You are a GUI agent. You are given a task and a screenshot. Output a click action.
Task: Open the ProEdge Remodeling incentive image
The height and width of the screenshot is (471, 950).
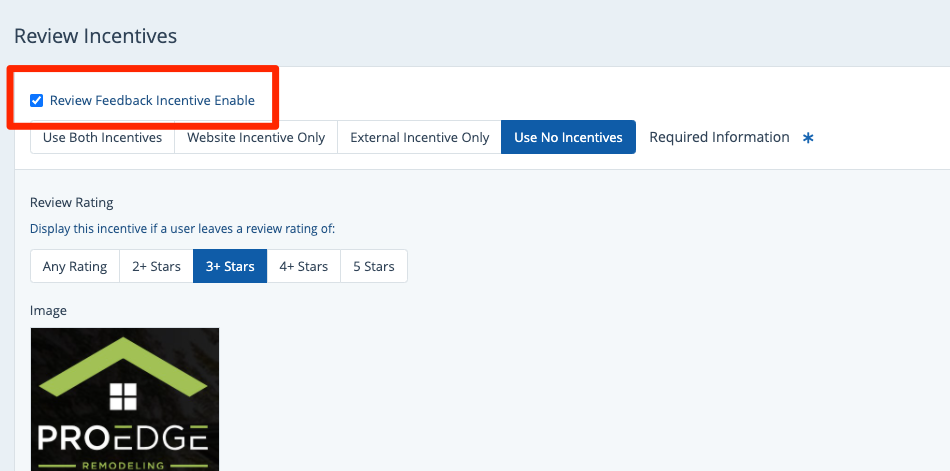(x=125, y=400)
